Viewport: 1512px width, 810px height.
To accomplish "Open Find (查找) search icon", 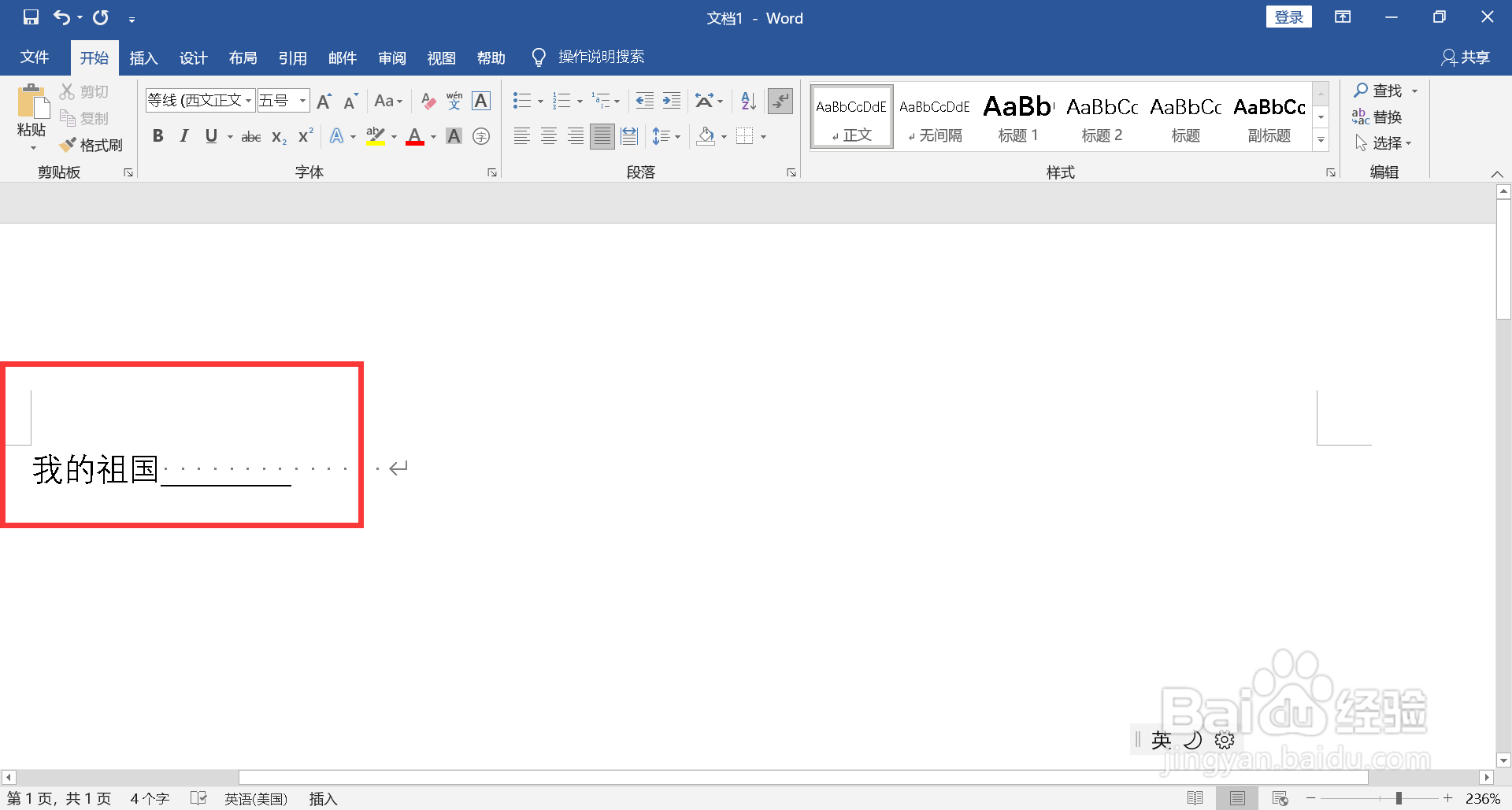I will [1361, 91].
